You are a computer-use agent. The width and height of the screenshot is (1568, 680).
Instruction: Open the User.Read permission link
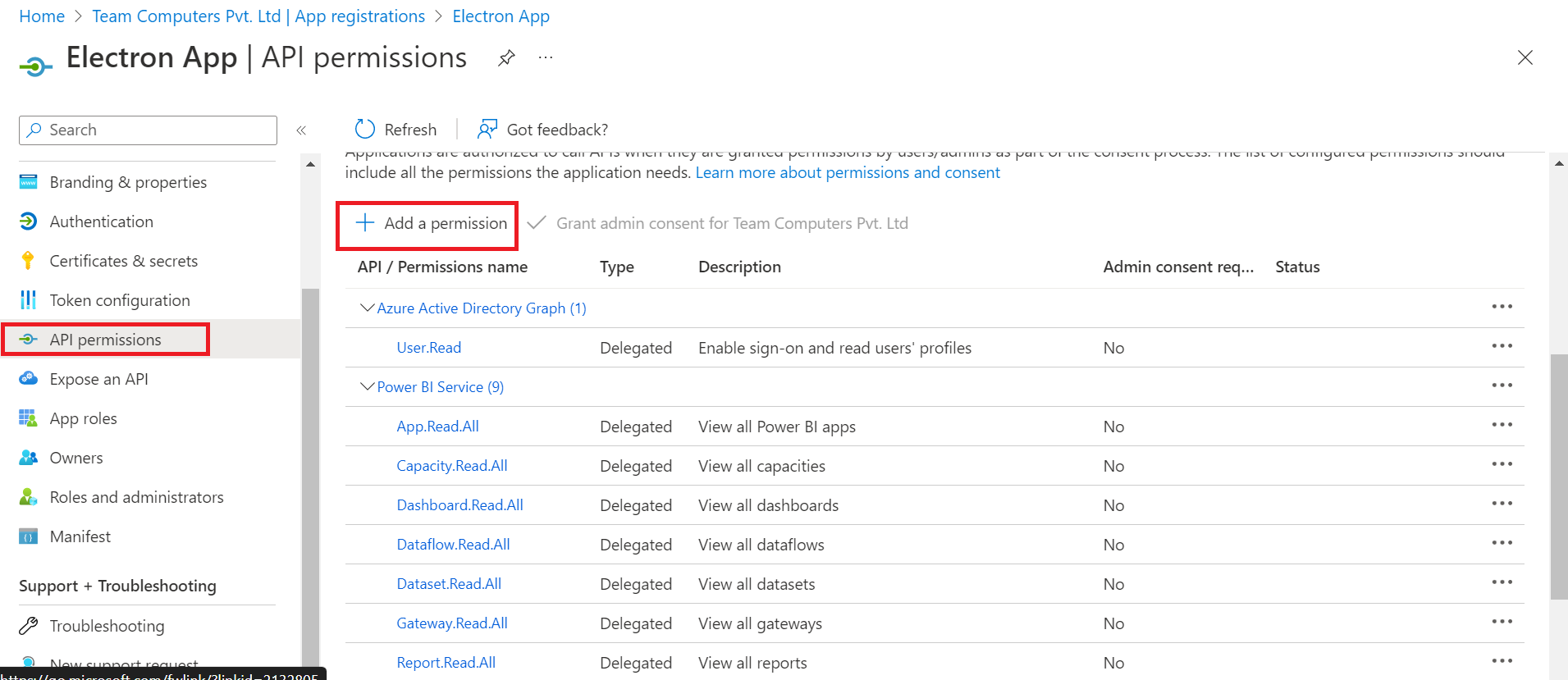click(x=429, y=347)
